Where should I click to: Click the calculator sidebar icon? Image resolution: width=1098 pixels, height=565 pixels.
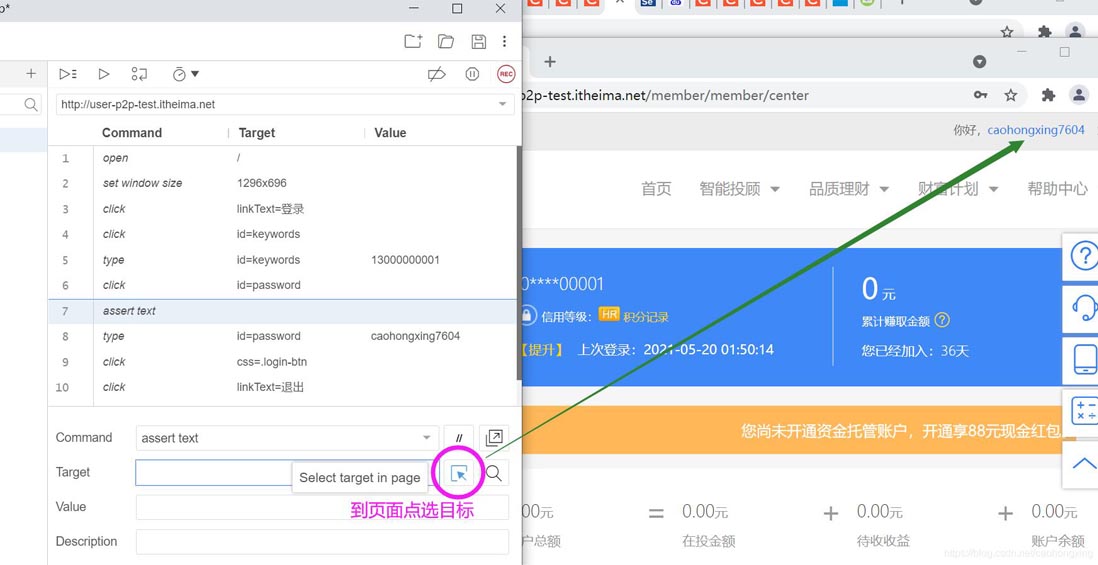point(1084,410)
